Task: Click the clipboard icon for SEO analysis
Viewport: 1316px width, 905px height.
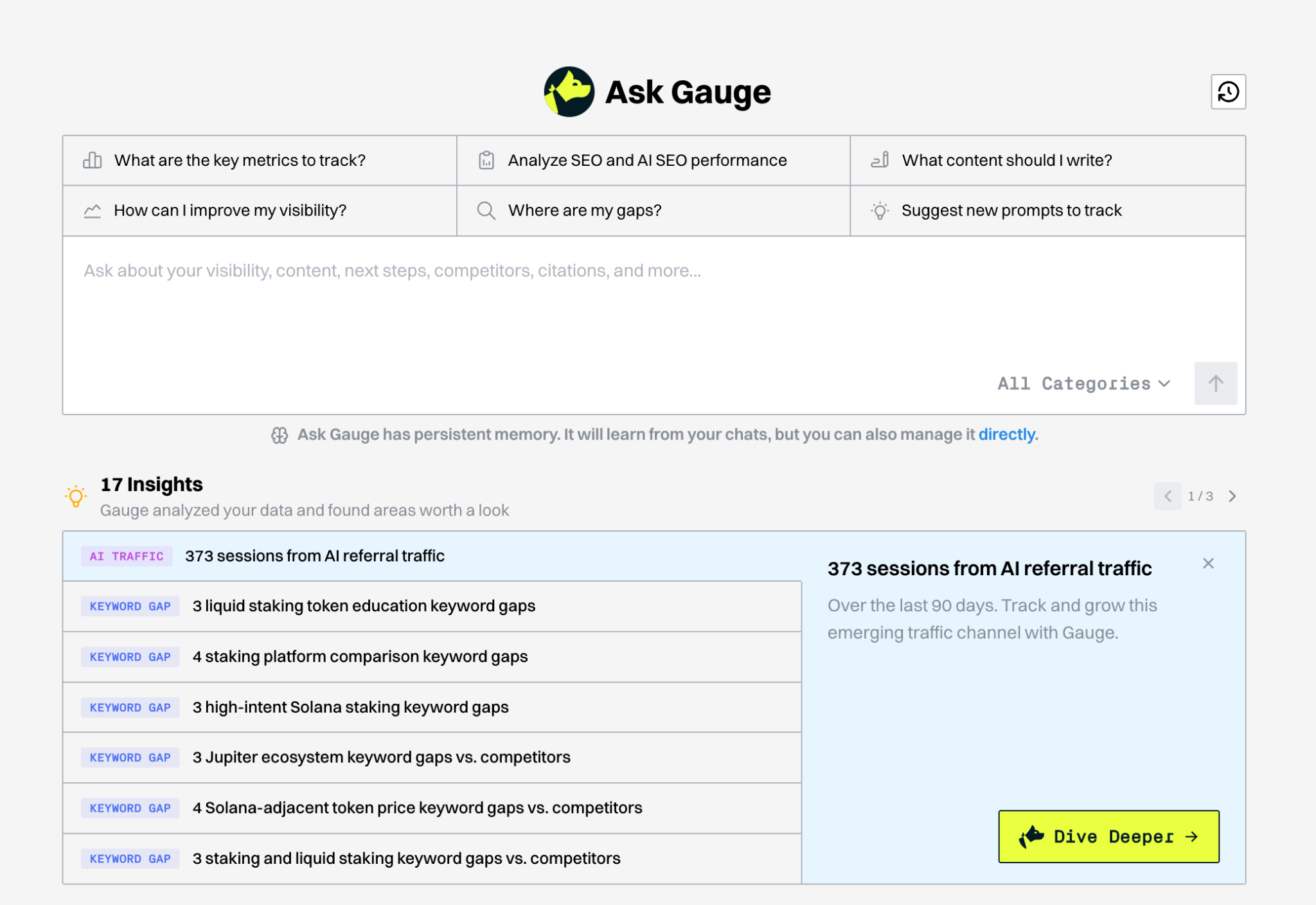Action: tap(486, 160)
